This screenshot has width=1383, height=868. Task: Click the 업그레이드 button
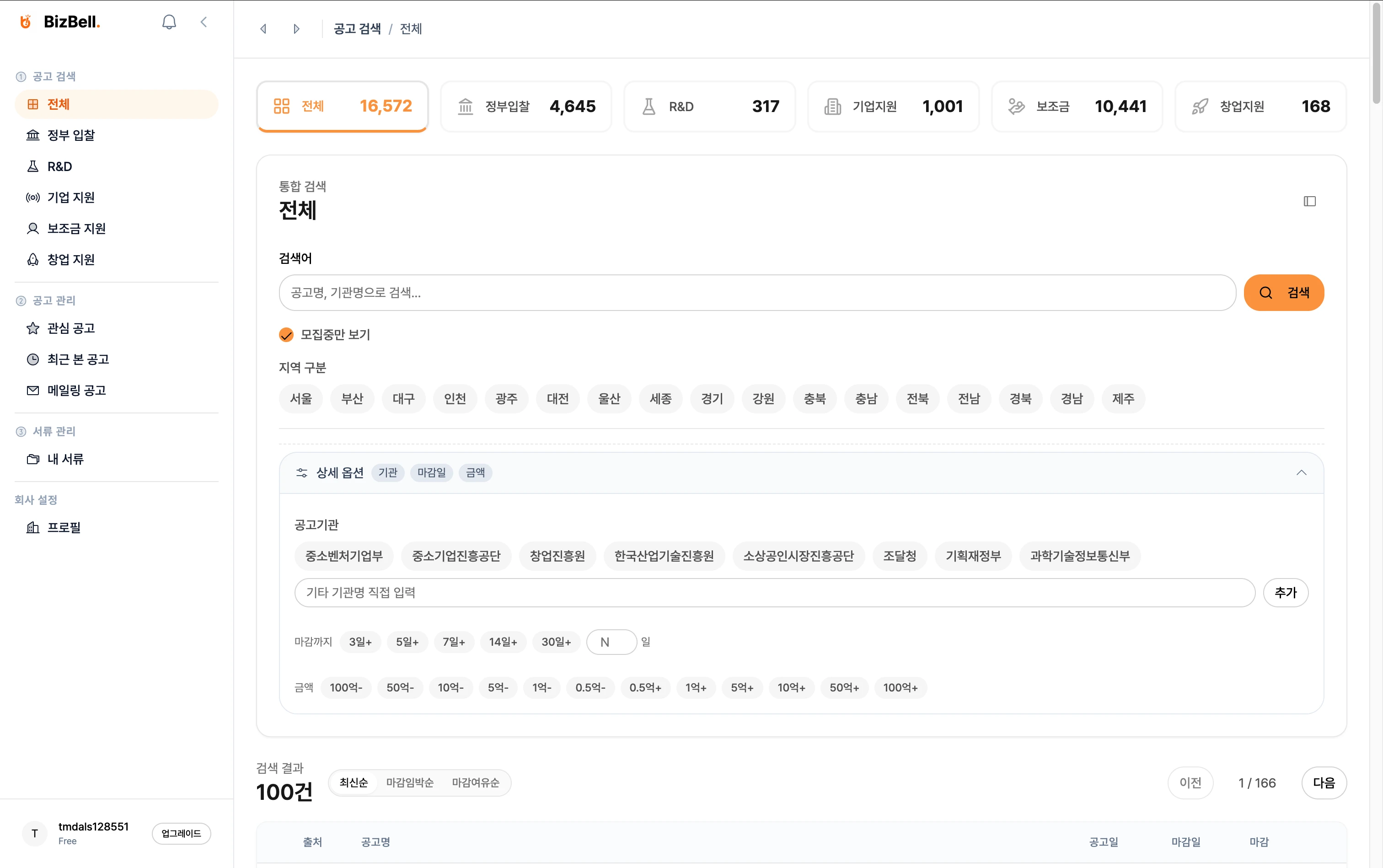(181, 834)
